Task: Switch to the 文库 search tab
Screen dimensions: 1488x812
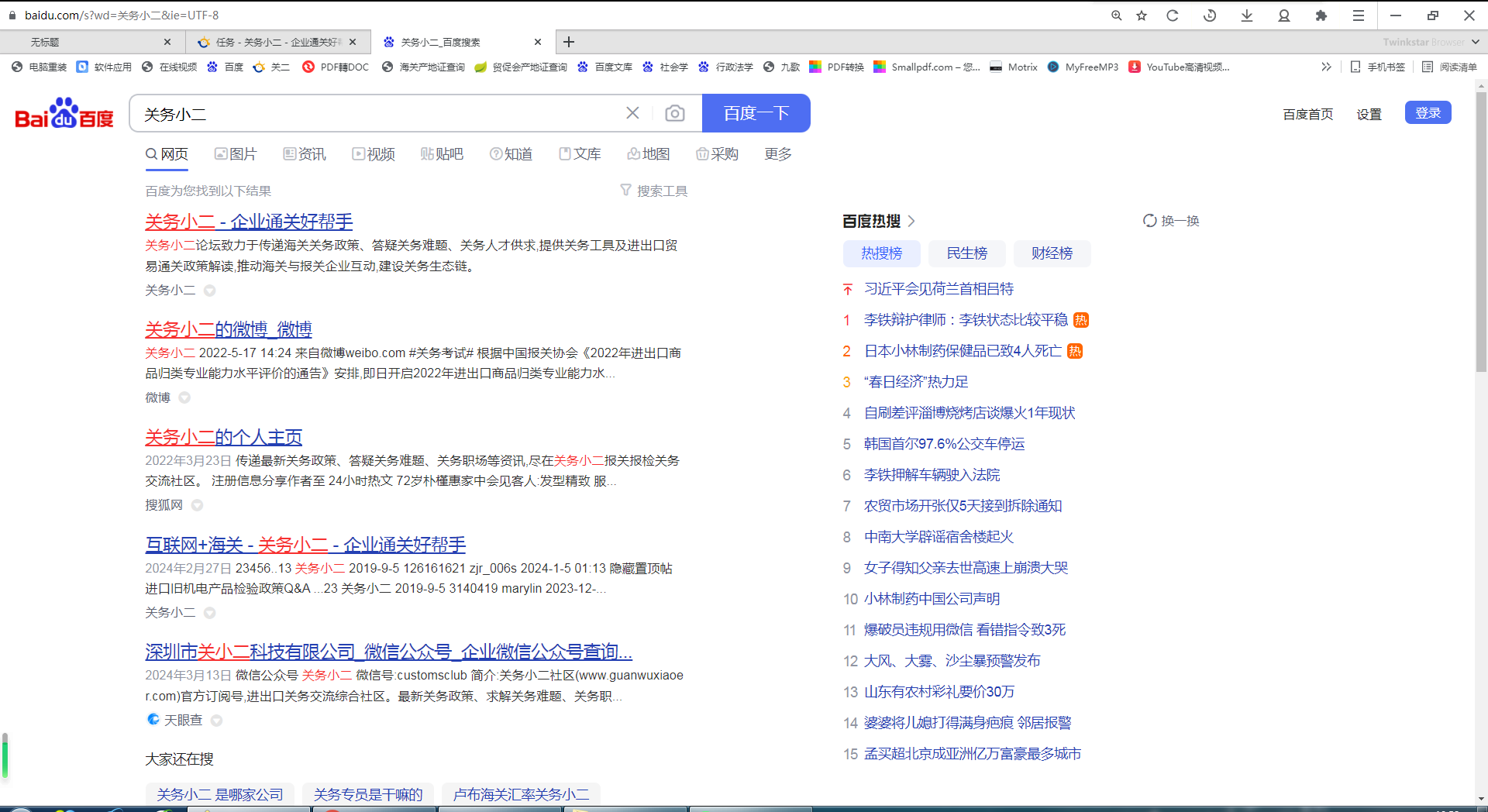Action: click(580, 154)
